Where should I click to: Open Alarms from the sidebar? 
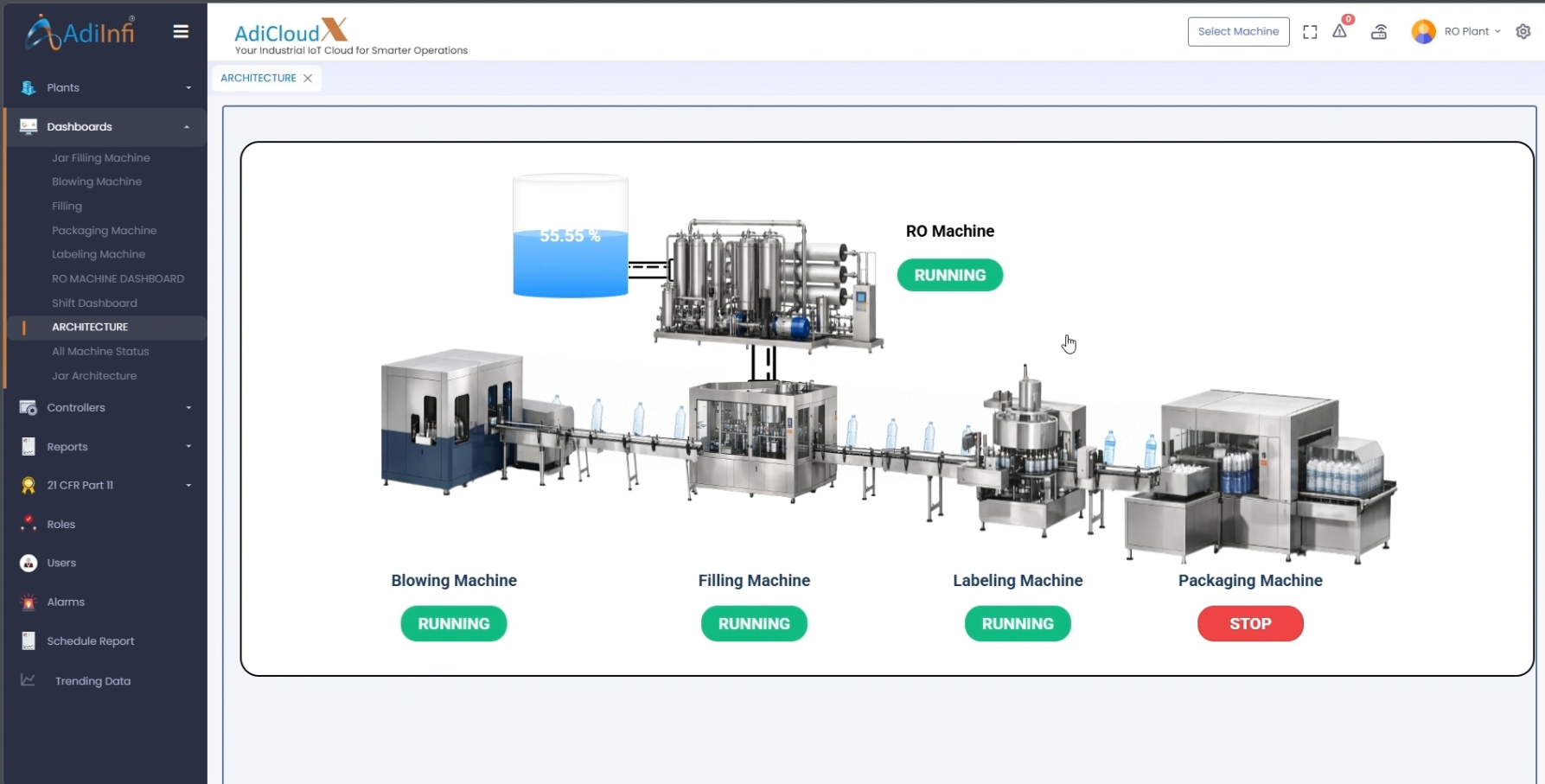66,602
